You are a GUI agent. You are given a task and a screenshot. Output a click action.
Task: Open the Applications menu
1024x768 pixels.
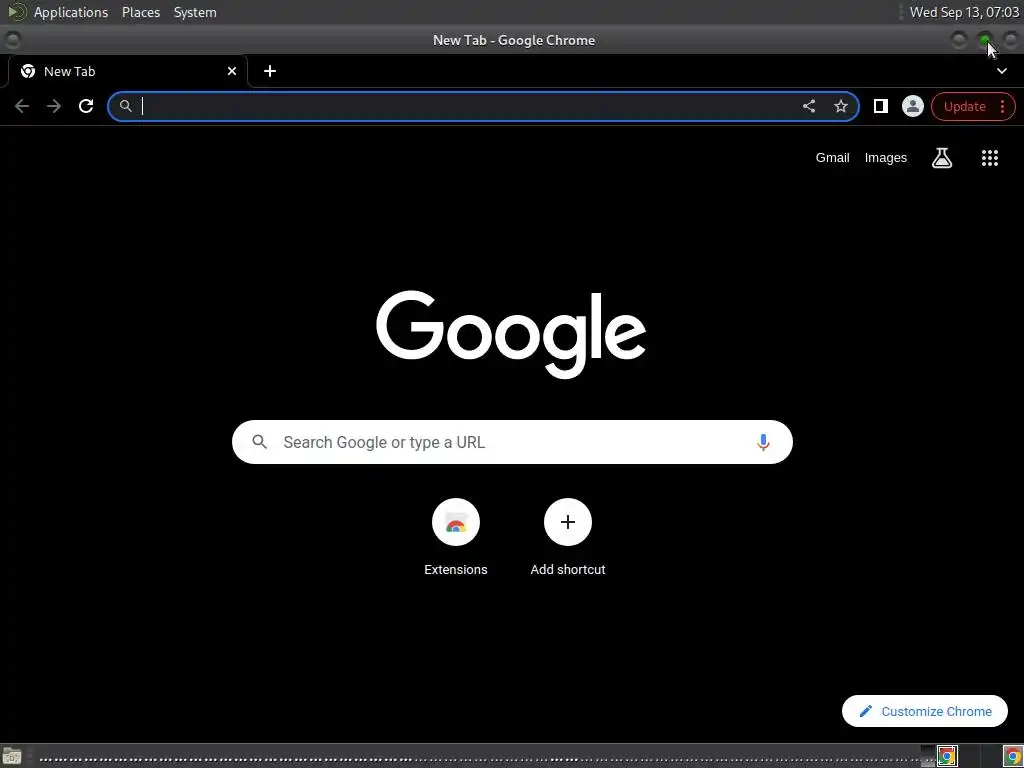tap(71, 12)
